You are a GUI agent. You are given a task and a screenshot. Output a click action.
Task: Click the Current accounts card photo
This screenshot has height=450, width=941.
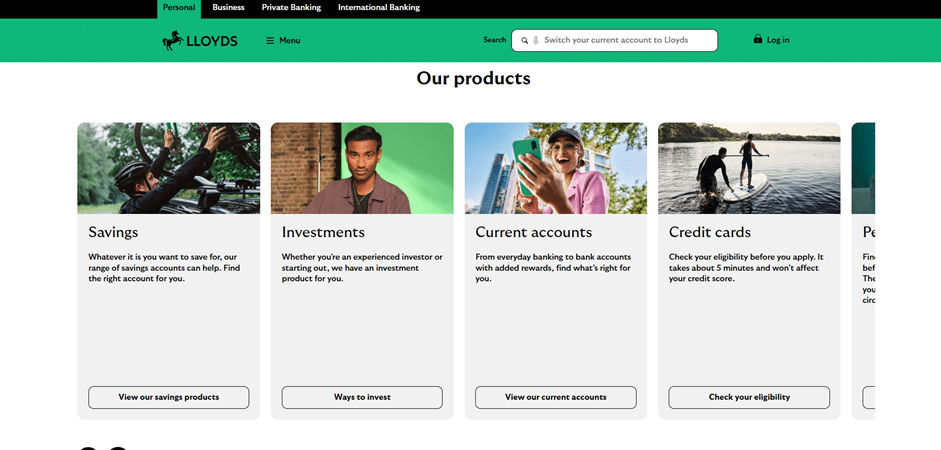555,168
